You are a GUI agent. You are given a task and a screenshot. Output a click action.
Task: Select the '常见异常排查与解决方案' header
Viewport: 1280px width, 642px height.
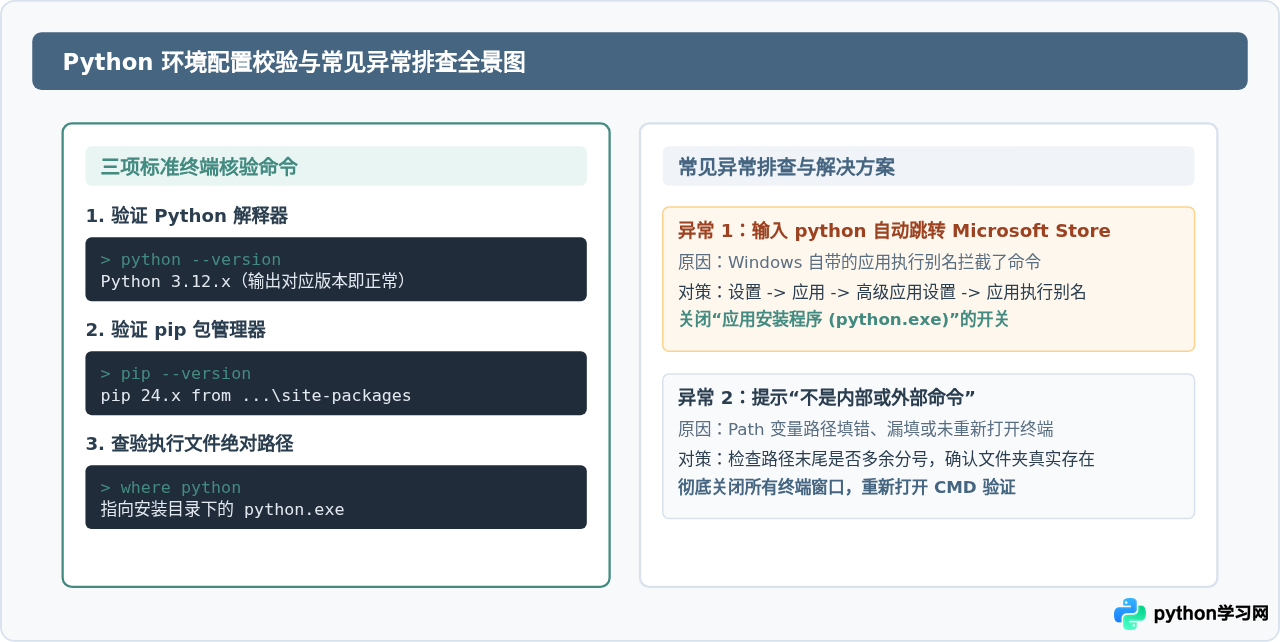coord(786,167)
